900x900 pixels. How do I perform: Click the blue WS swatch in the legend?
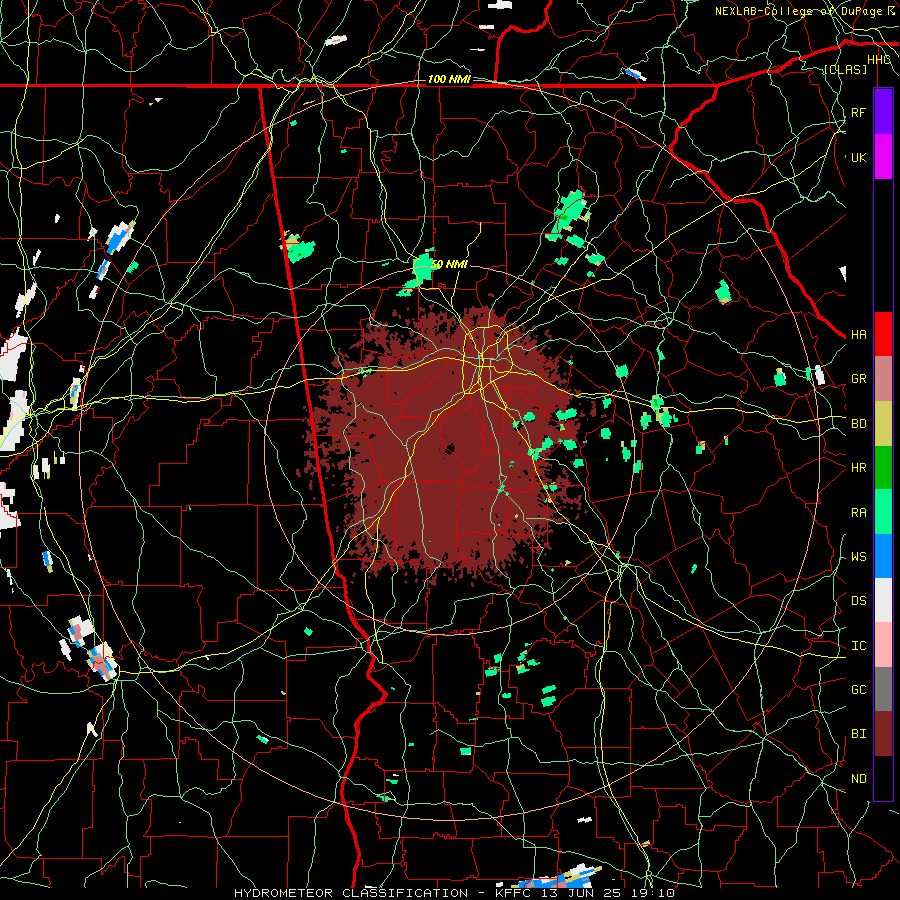pos(883,556)
